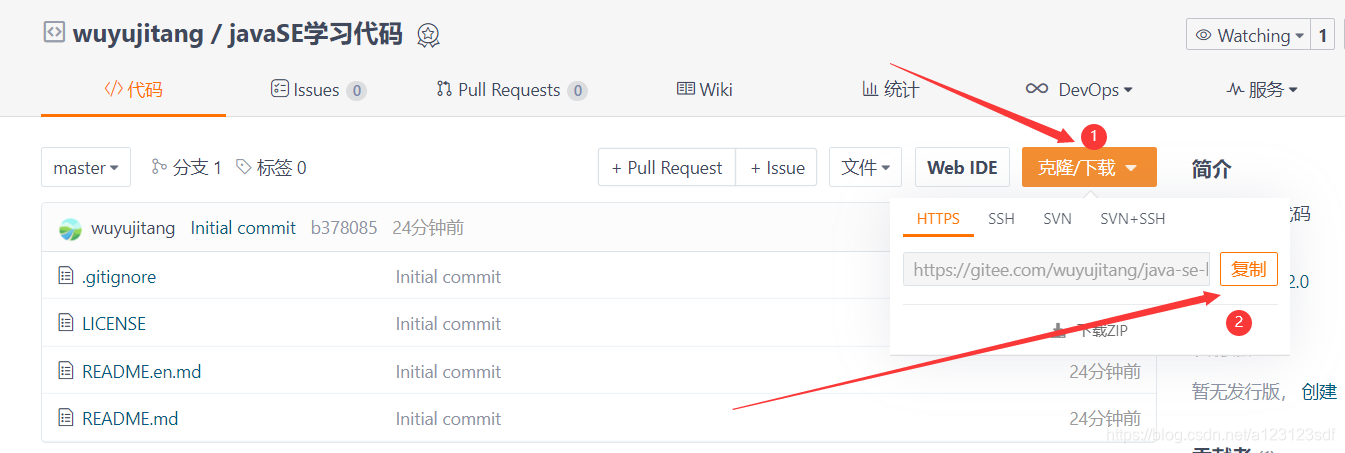View tags via 标签 0
This screenshot has width=1345, height=453.
click(271, 168)
